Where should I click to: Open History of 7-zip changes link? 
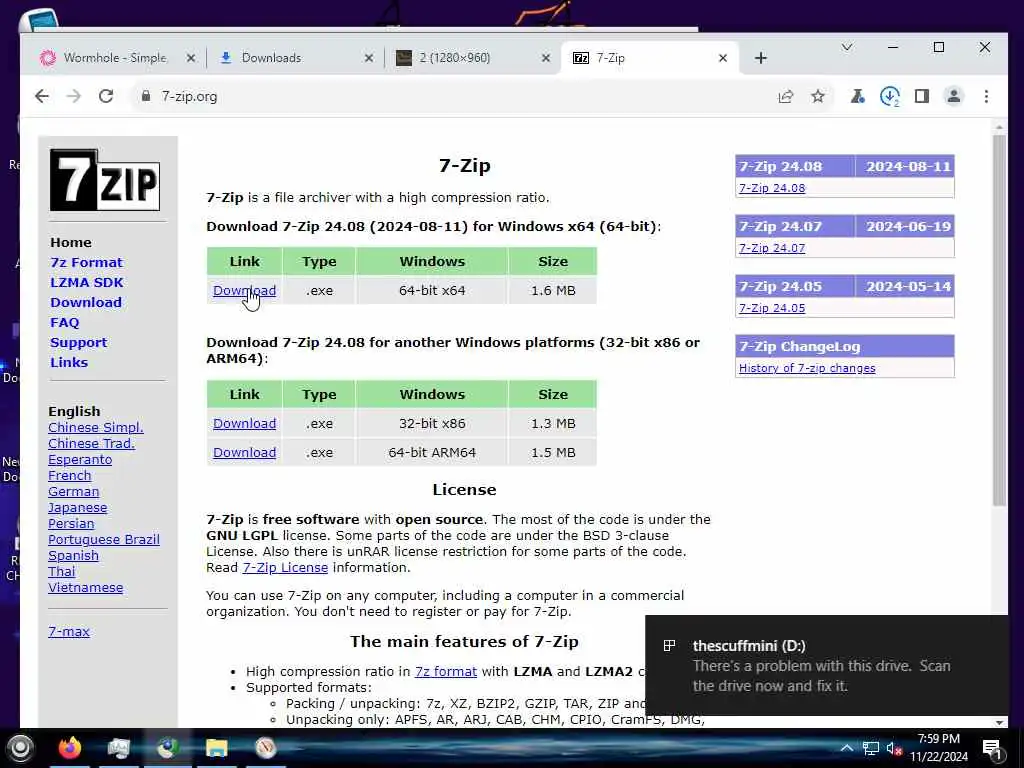click(x=807, y=368)
